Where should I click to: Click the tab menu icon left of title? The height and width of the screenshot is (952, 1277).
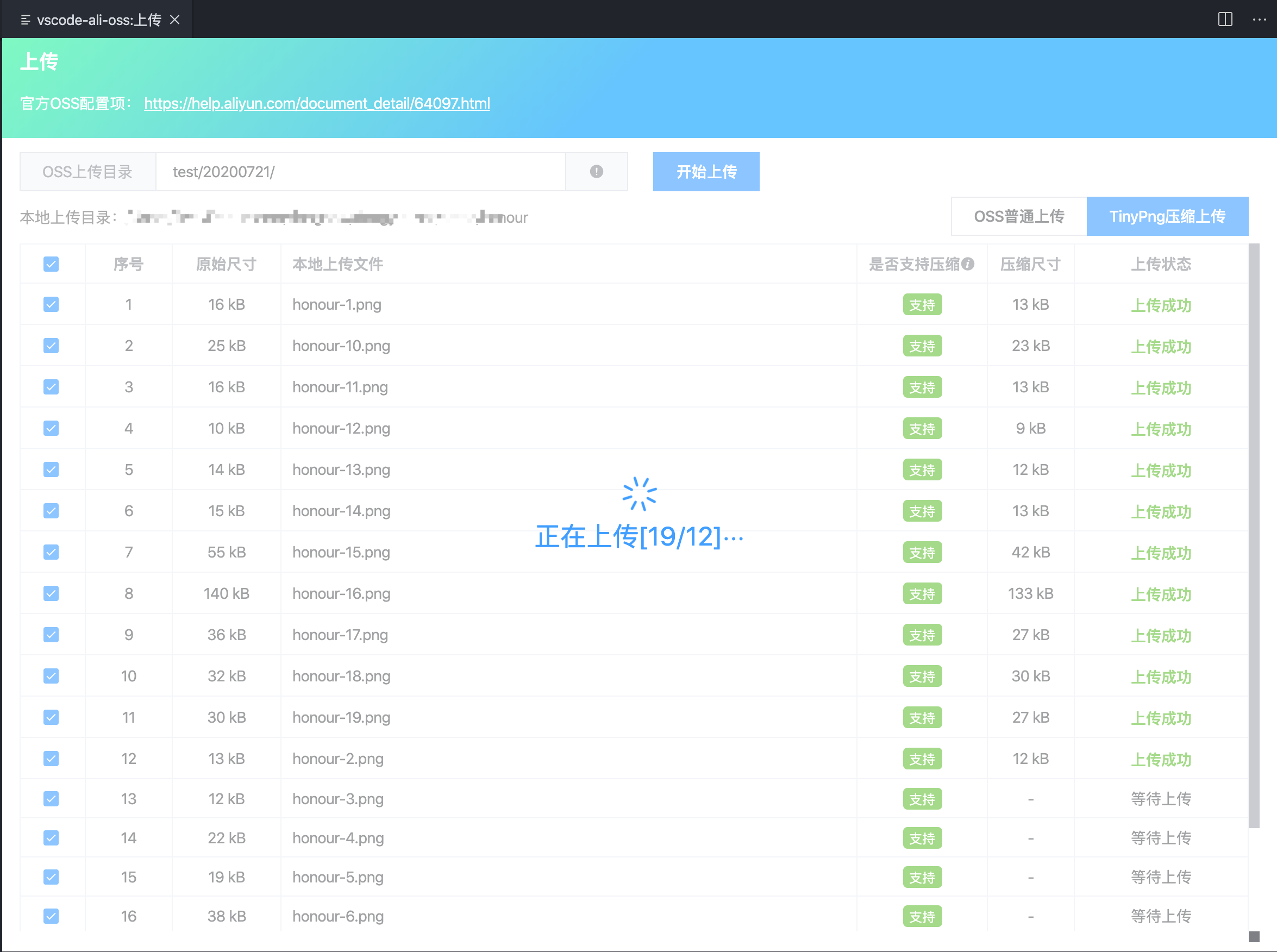pos(26,20)
